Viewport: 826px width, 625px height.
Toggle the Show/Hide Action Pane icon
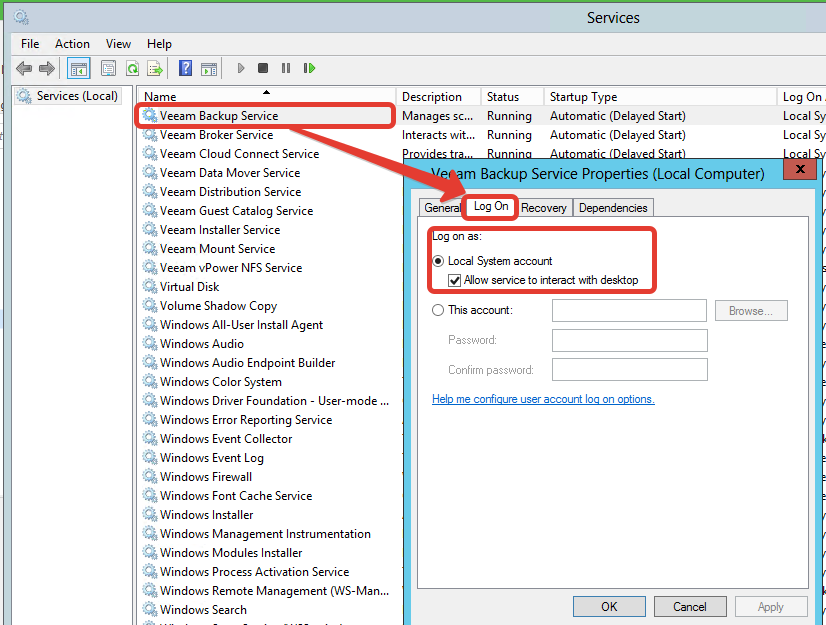pos(209,69)
